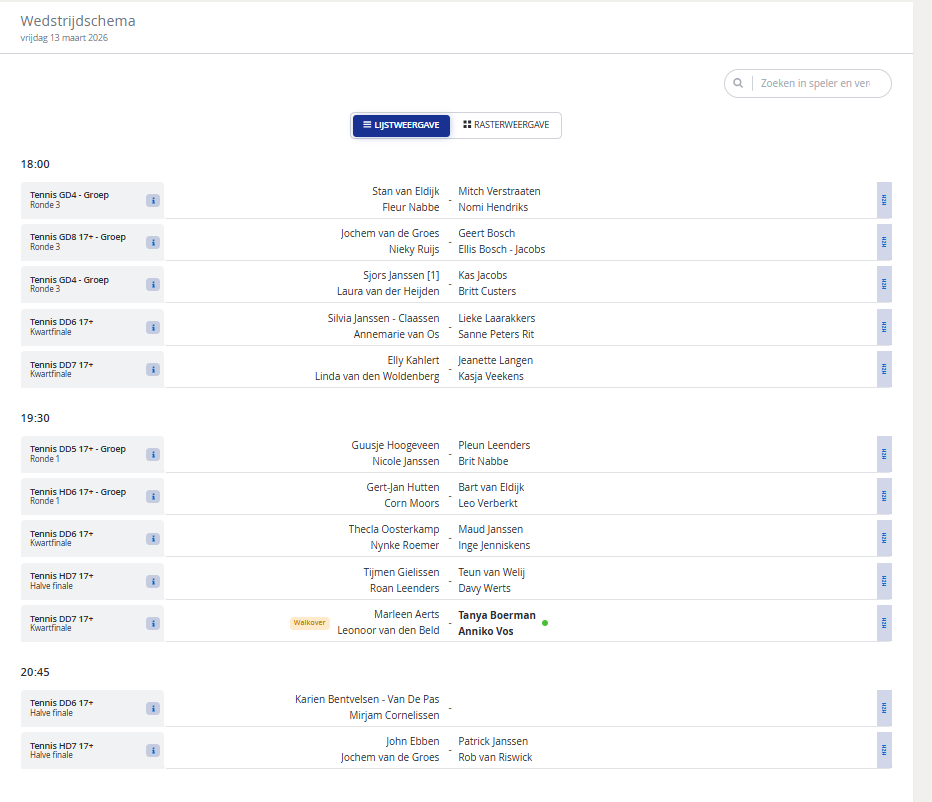Viewport: 932px width, 802px height.
Task: Open H2H for Thecla Oosterkamp match
Action: pos(884,538)
